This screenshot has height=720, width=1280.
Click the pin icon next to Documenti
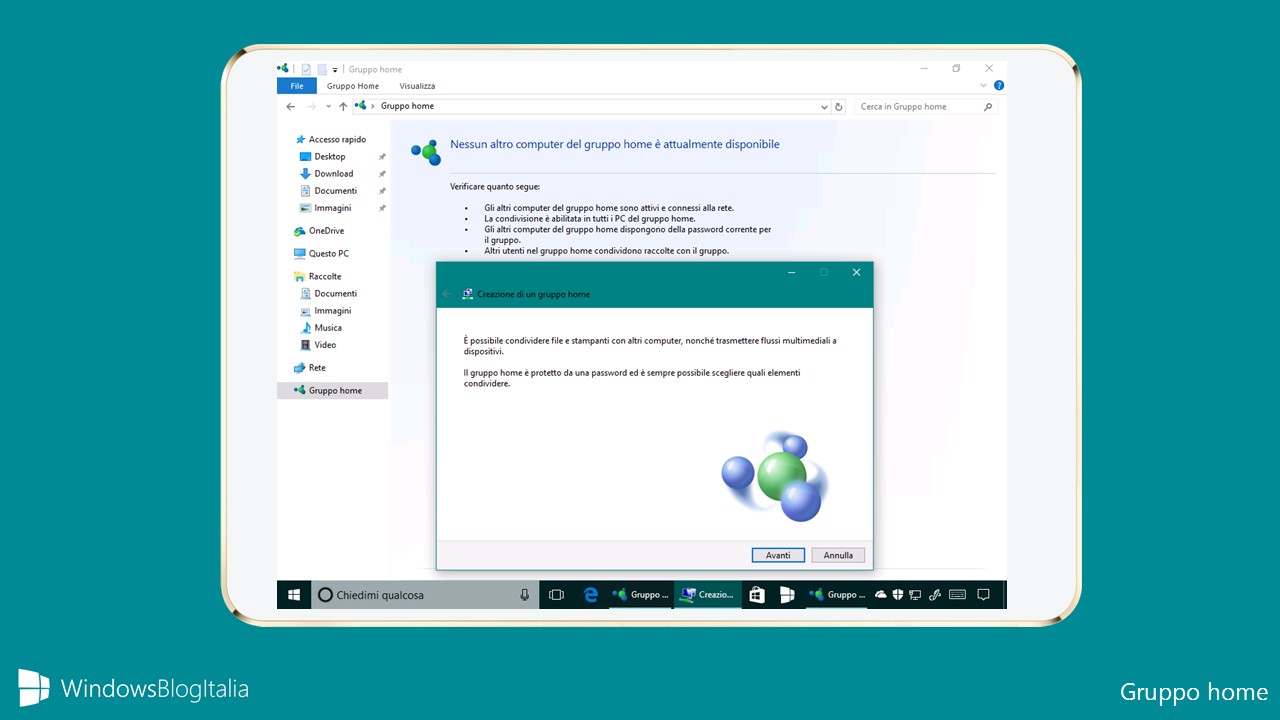(x=382, y=191)
